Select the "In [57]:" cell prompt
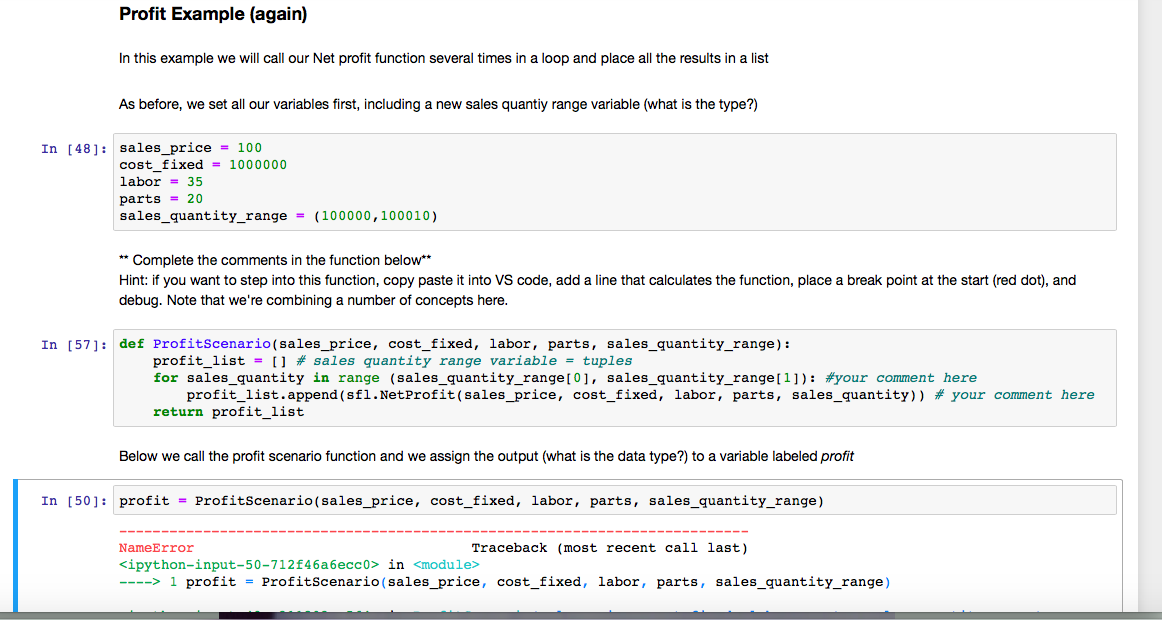Viewport: 1162px width, 620px height. point(74,344)
